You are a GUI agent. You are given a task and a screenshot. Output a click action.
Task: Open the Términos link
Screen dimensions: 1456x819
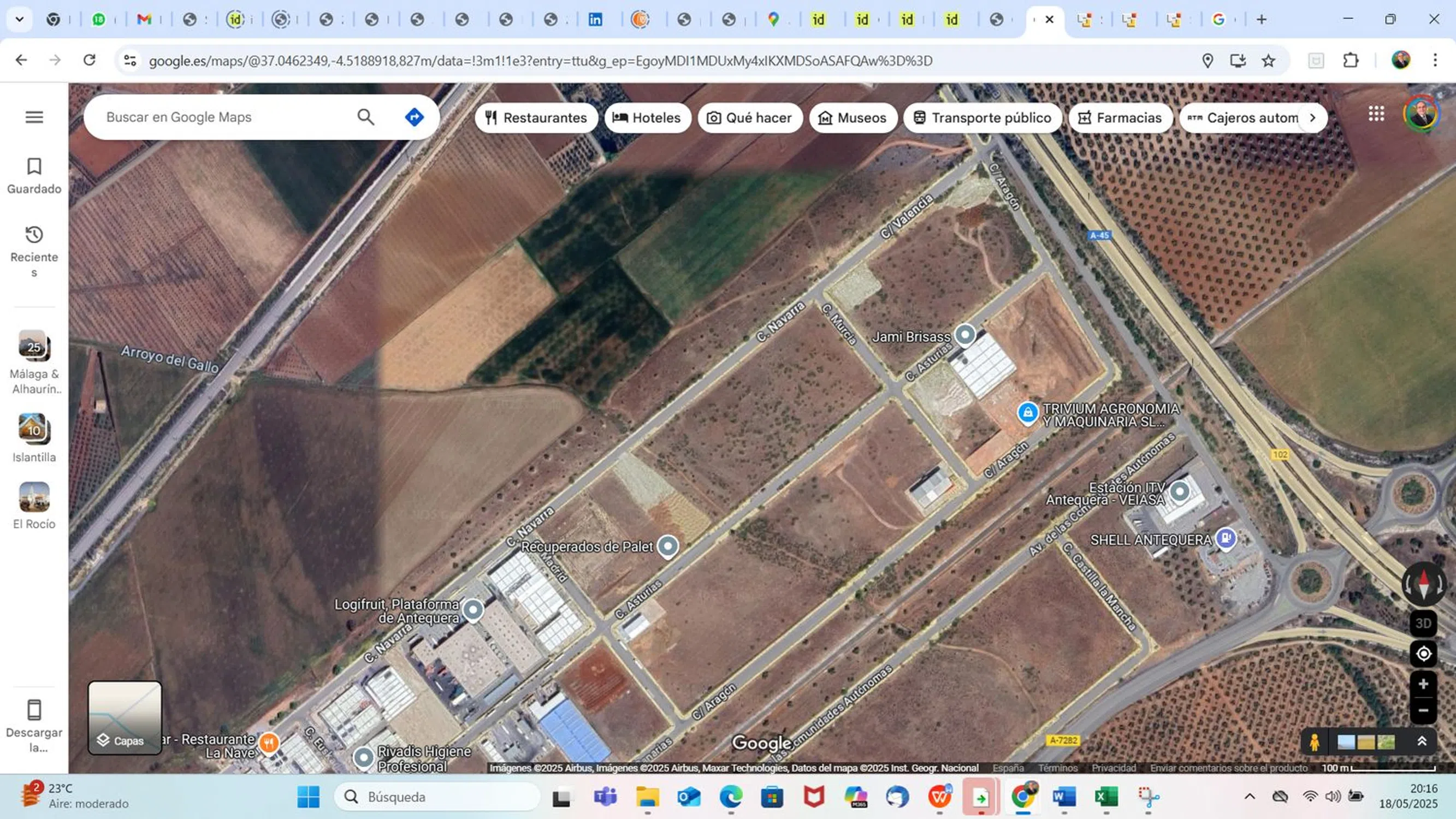(1057, 768)
